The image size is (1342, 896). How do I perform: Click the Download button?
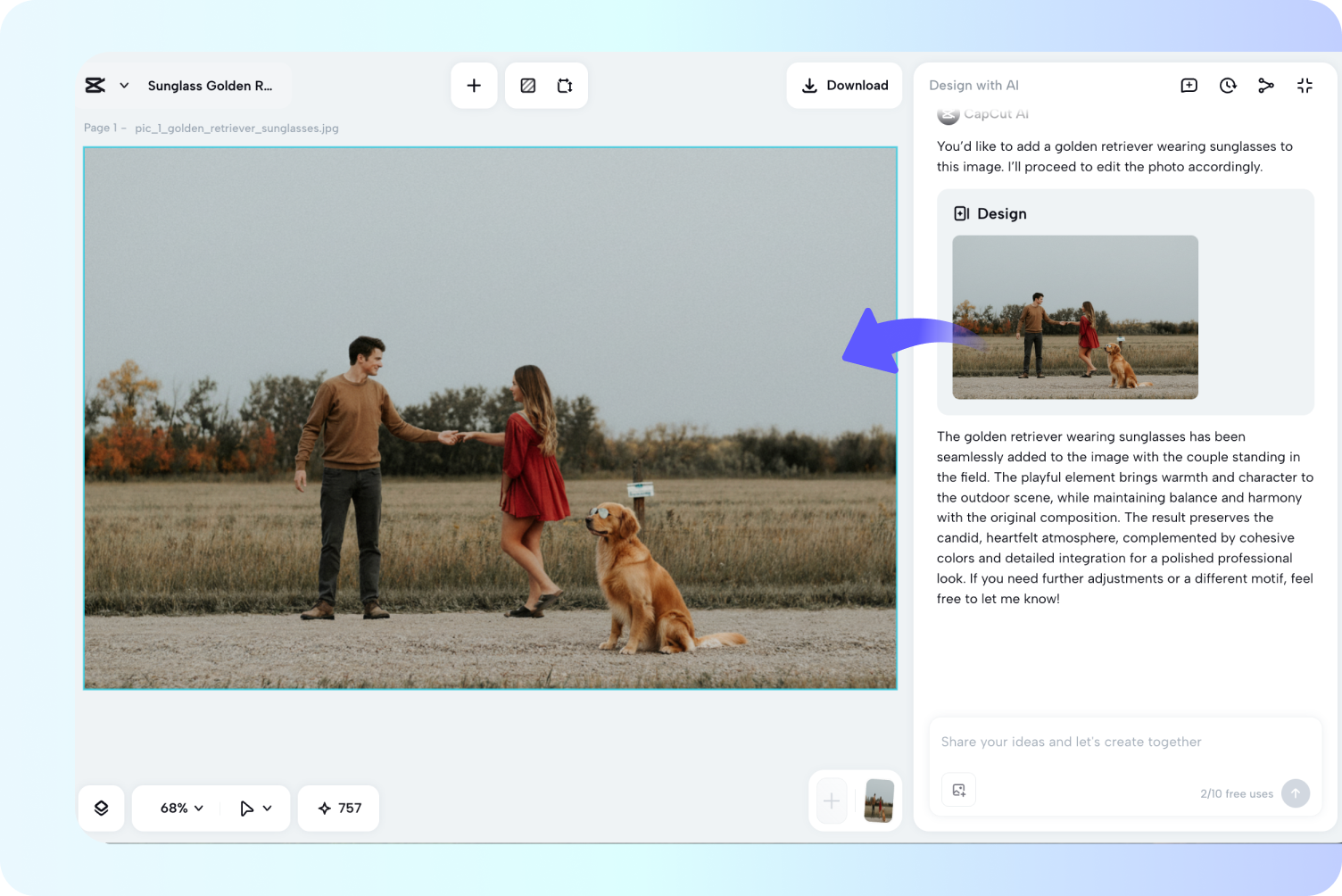(x=844, y=86)
